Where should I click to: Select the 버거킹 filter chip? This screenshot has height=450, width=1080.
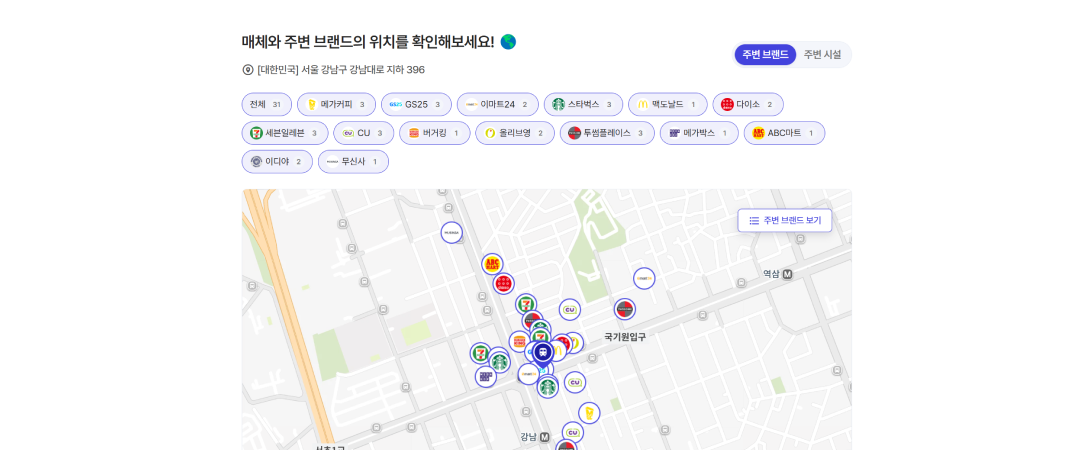click(435, 133)
